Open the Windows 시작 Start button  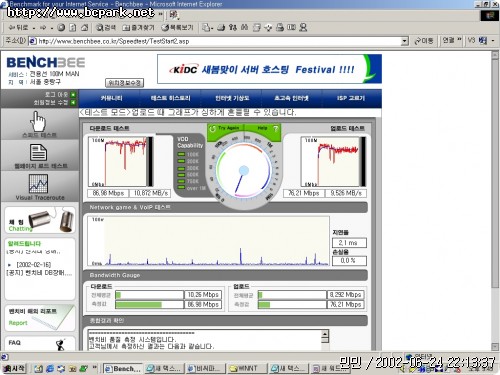[14, 368]
